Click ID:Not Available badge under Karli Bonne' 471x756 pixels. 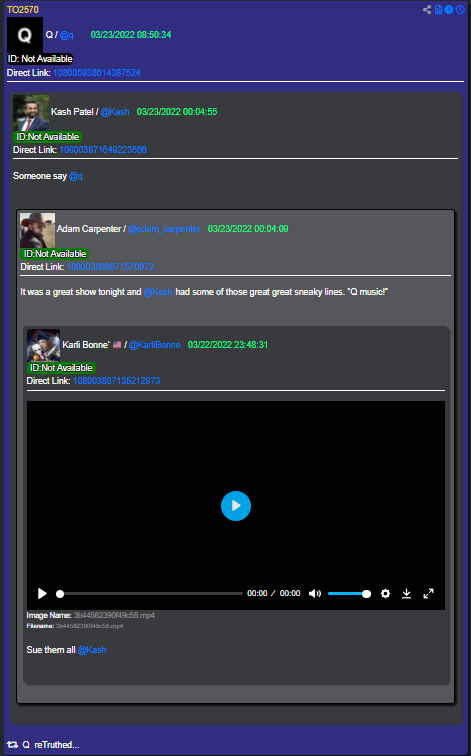[x=61, y=368]
